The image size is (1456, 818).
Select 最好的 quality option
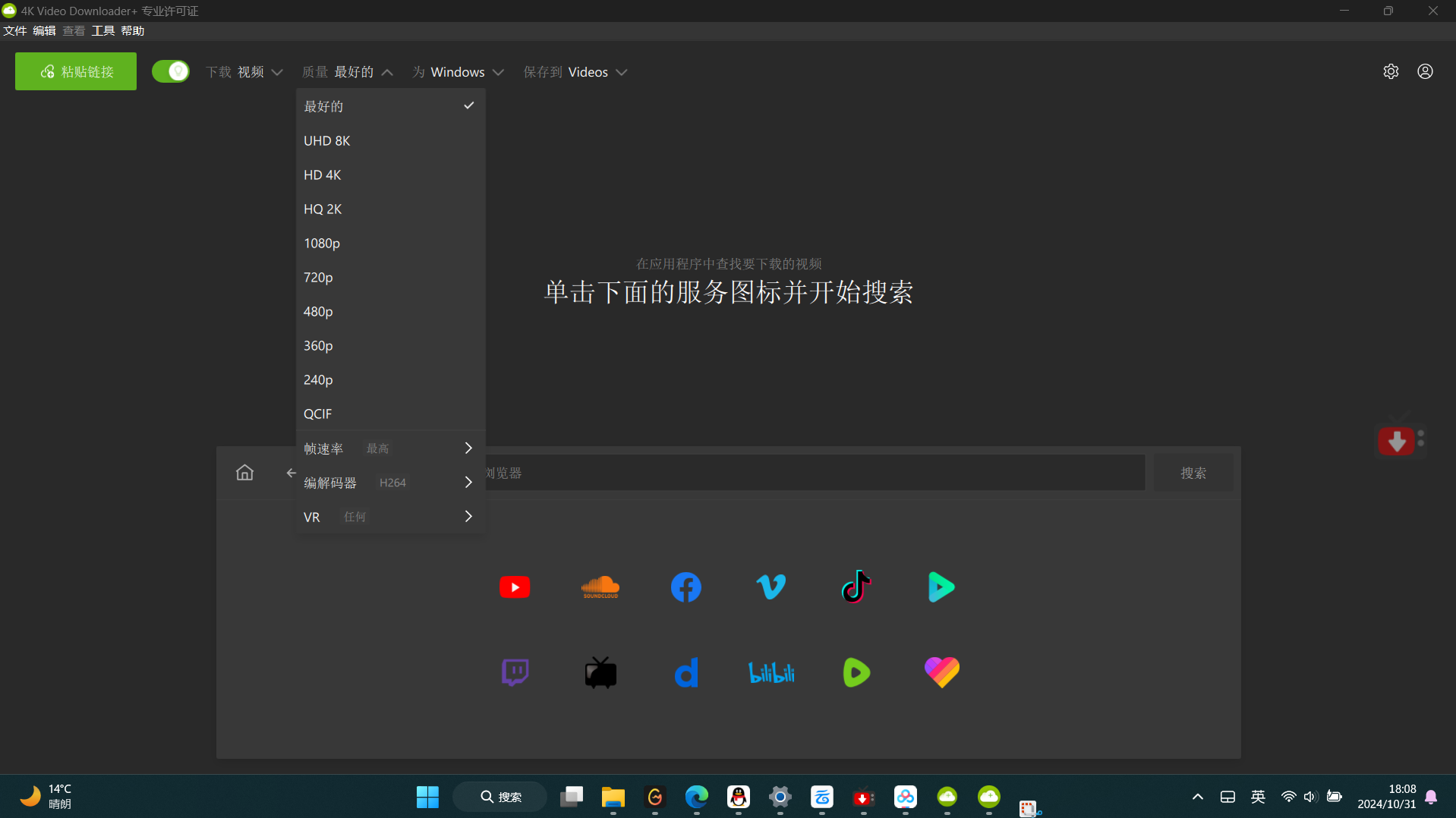coord(390,106)
